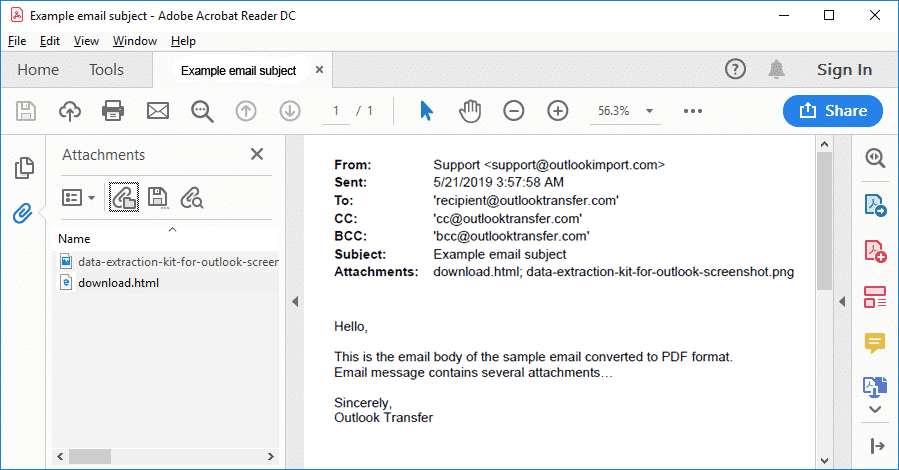This screenshot has width=899, height=470.
Task: Open the search tool in right pane
Action: coord(875,158)
